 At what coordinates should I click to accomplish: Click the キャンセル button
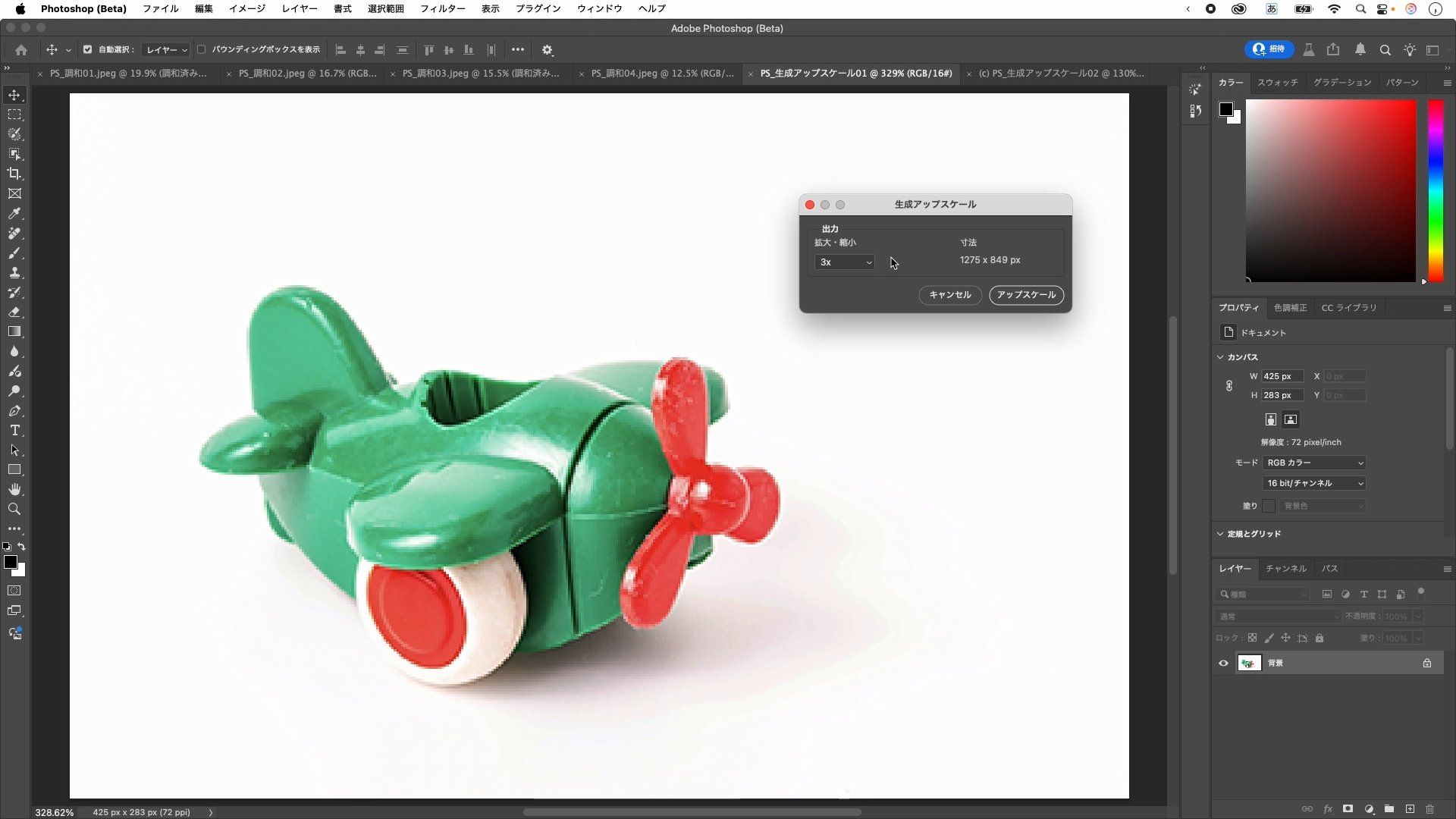949,295
